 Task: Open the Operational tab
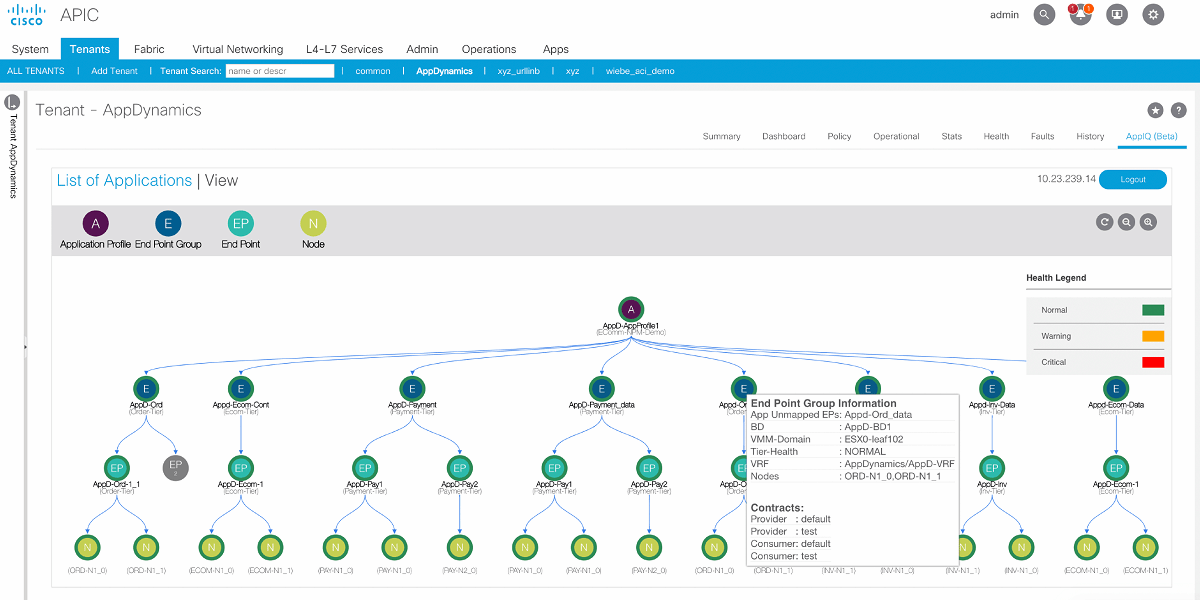click(x=896, y=136)
